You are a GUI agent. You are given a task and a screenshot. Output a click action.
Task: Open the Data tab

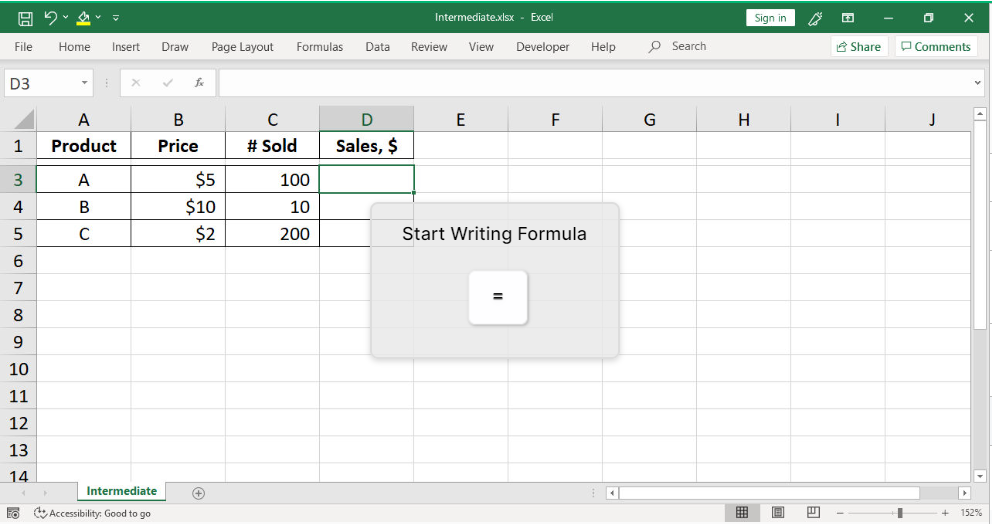[378, 47]
